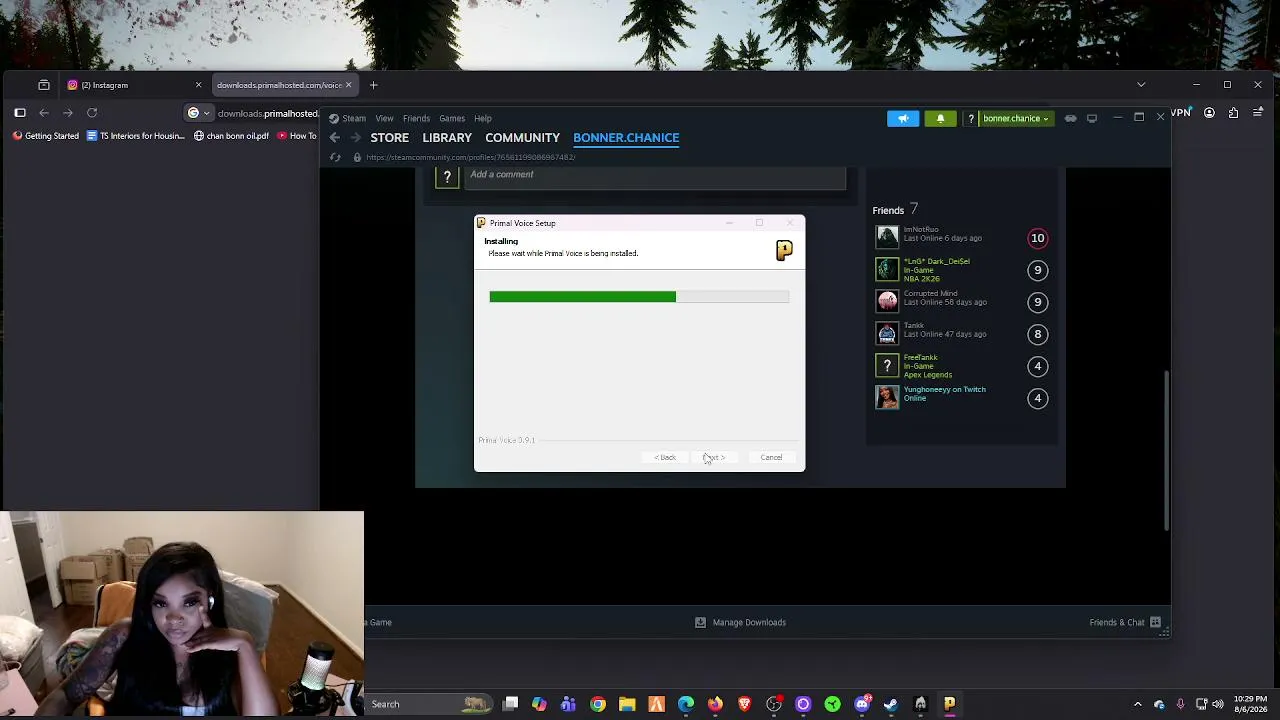
Task: Open the browser main menu icon
Action: [1258, 113]
